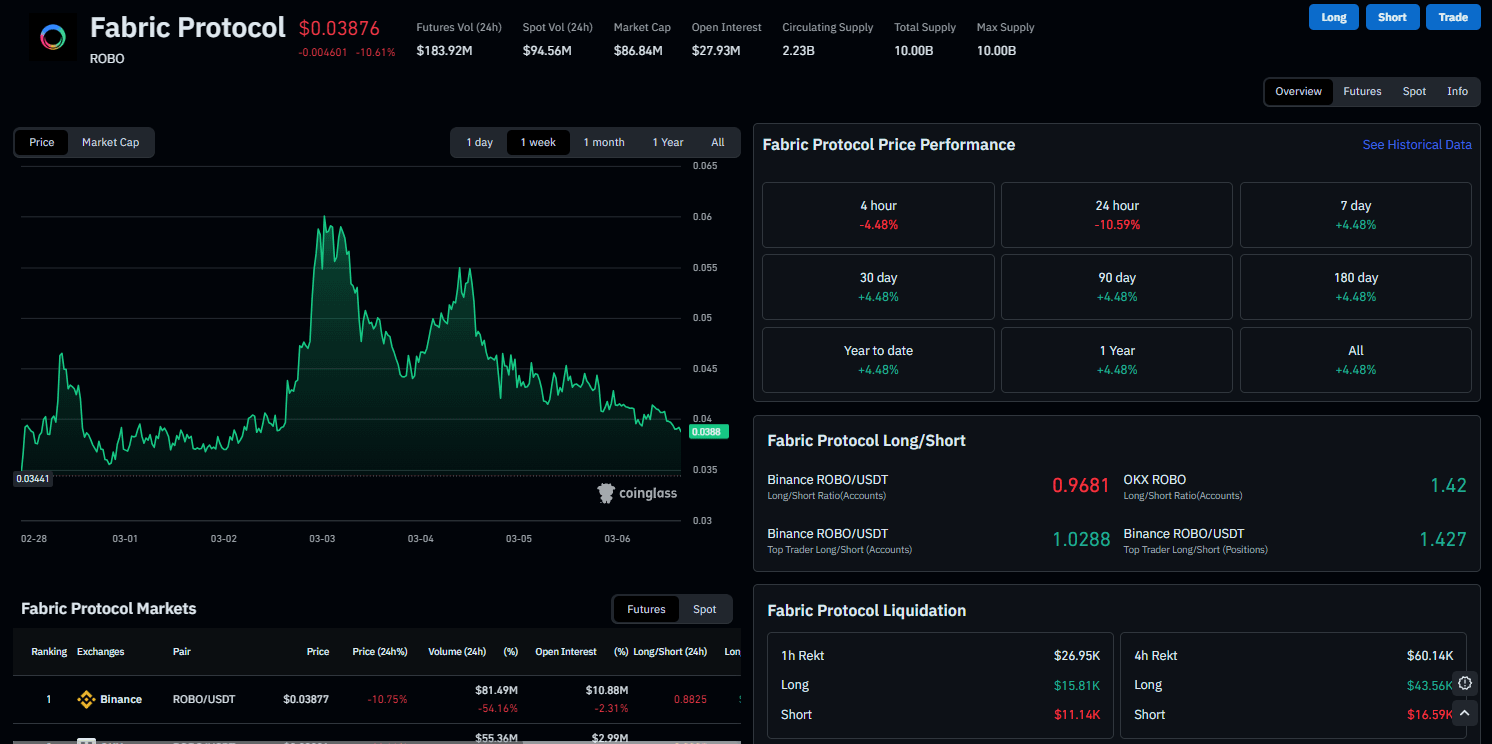
Task: Click the Fabric Protocol coin logo
Action: [x=53, y=39]
